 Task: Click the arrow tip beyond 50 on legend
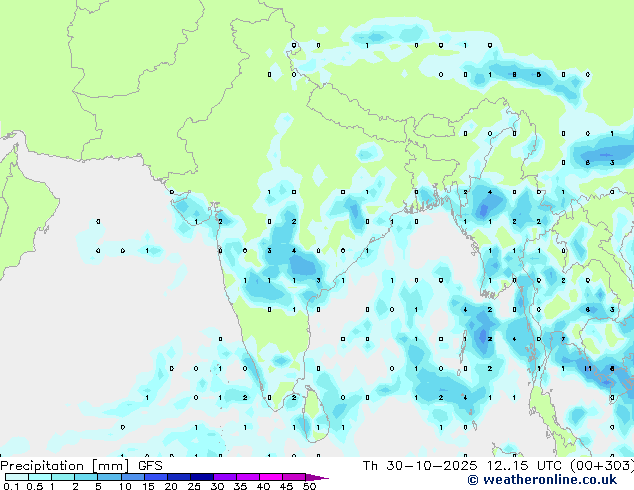point(317,477)
